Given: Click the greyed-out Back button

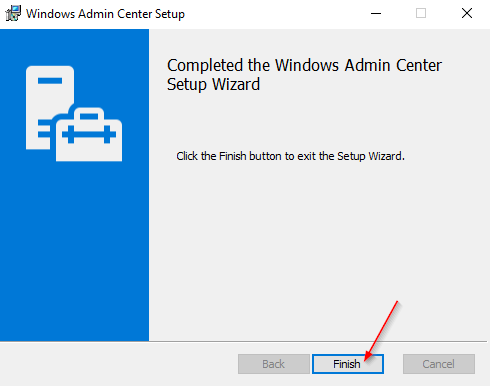Looking at the screenshot, I should coord(274,364).
